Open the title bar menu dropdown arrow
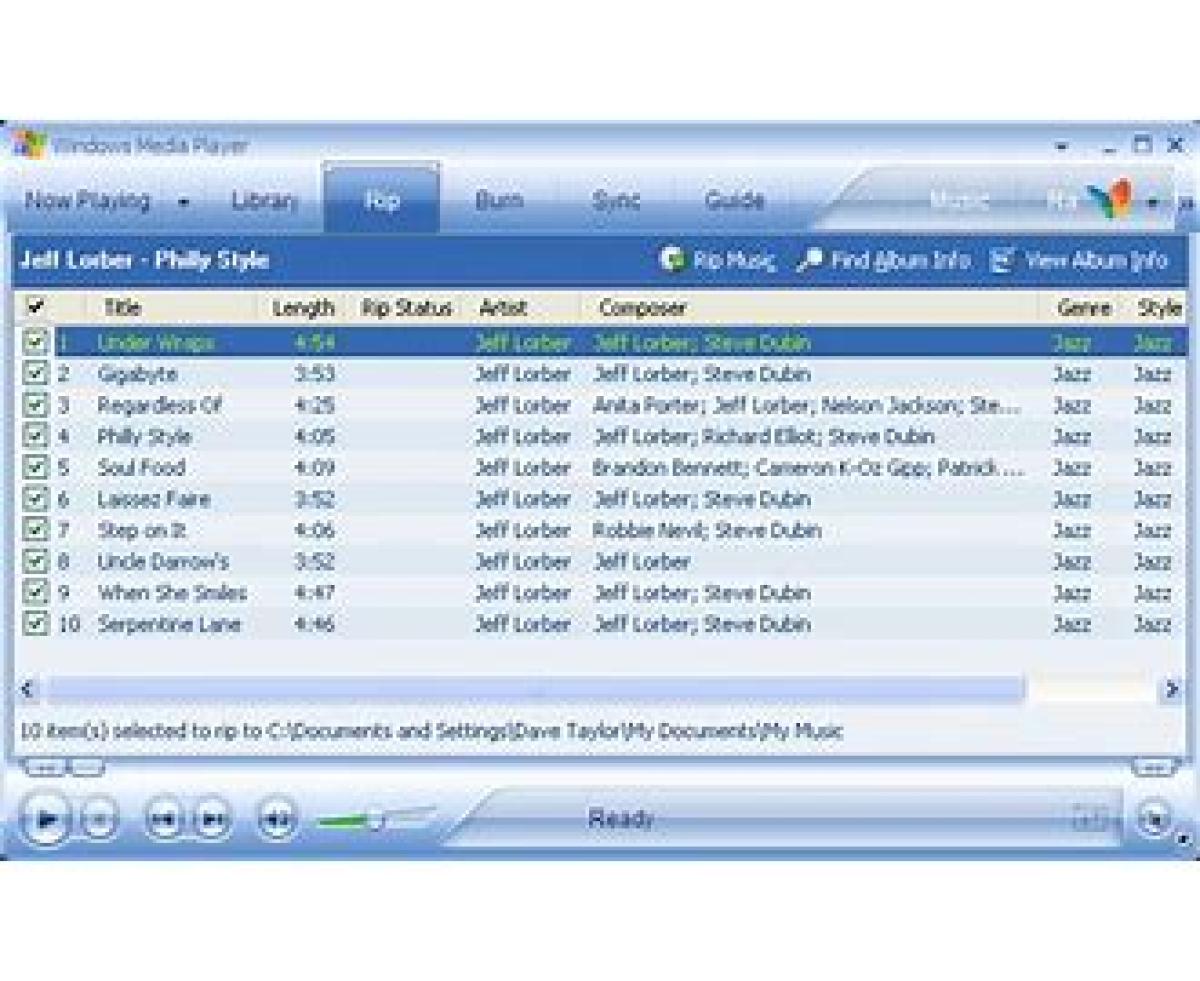The width and height of the screenshot is (1200, 981). coord(1061,147)
